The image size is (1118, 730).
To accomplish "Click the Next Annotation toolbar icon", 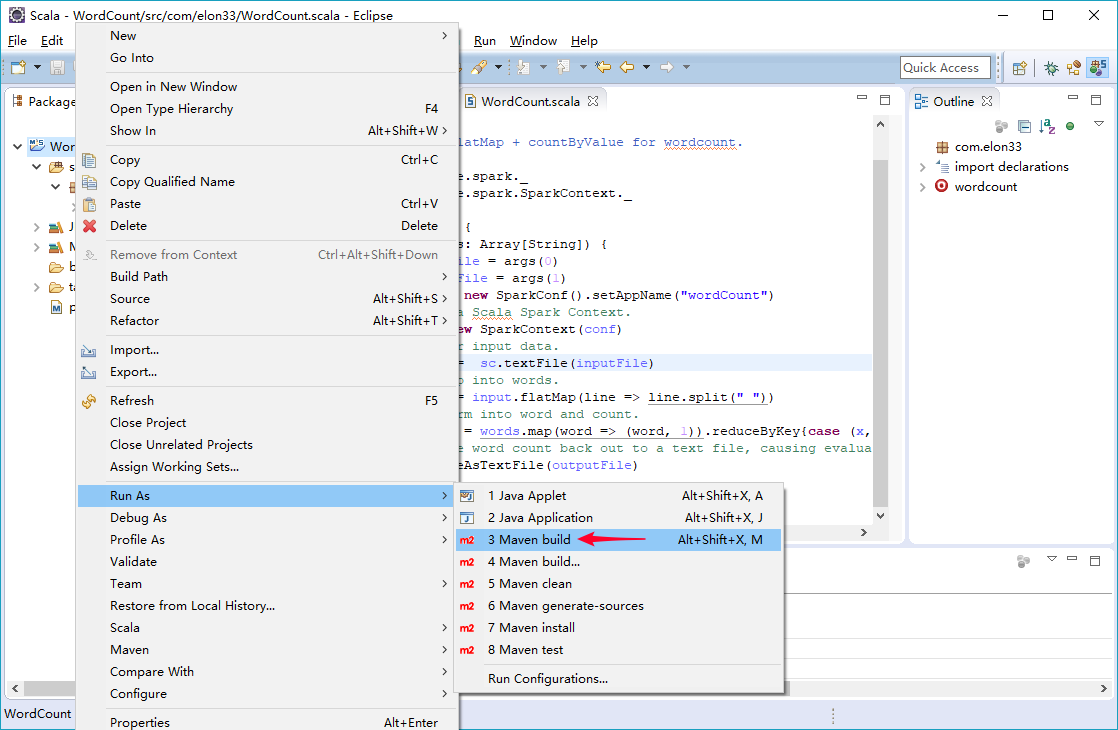I will [x=524, y=67].
